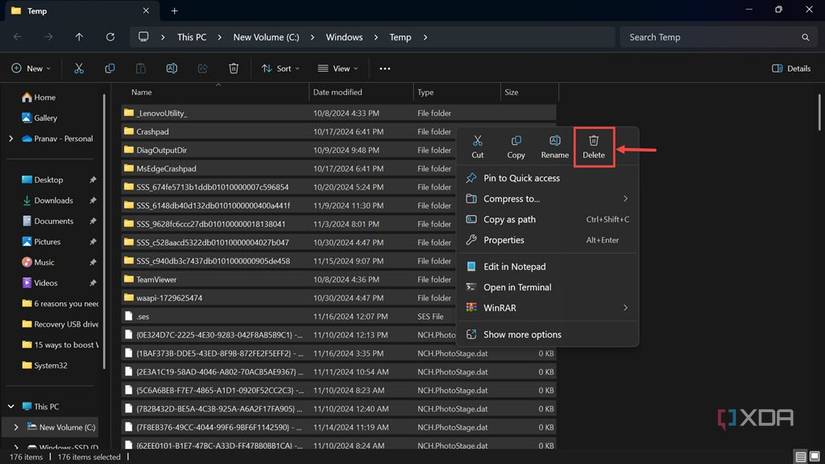Click the Windows breadcrumb
The image size is (825, 464).
tap(344, 37)
